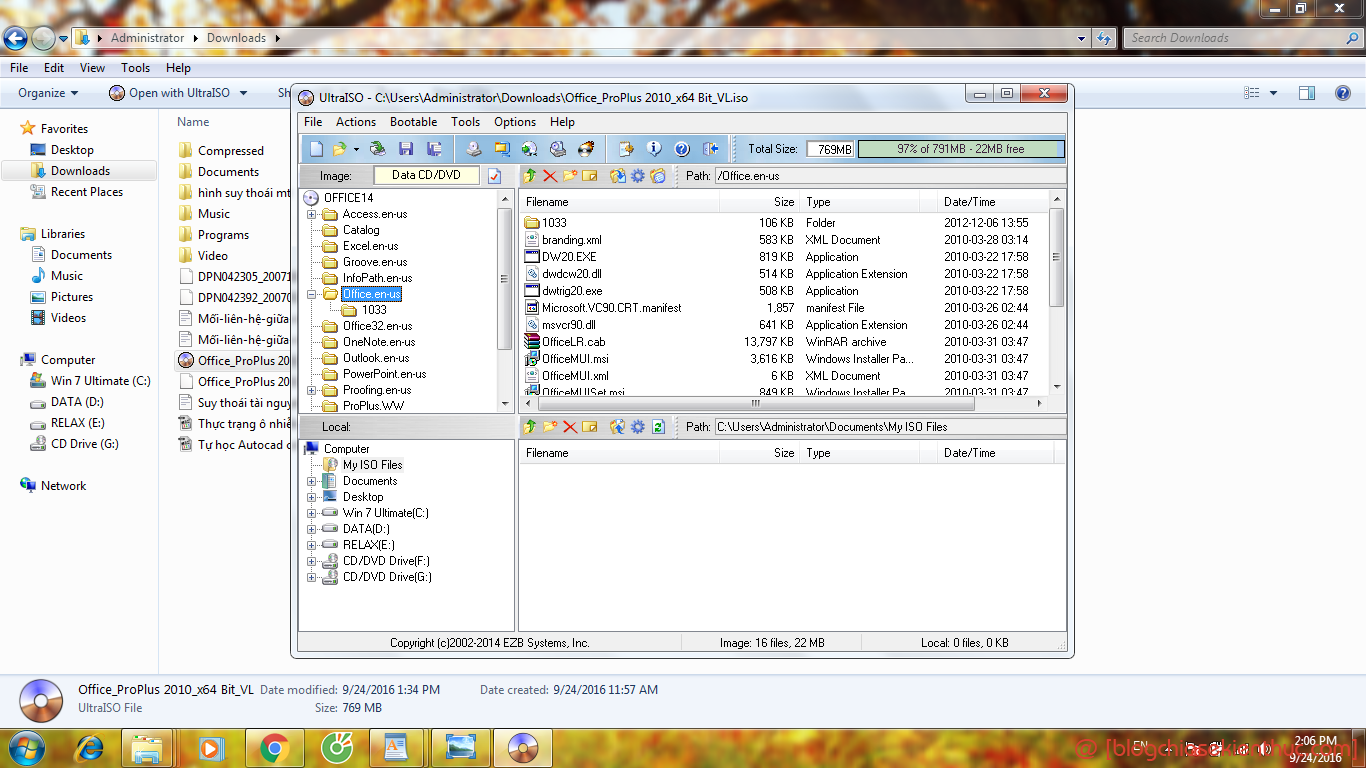Click the Internet Explorer icon on taskbar
Image resolution: width=1366 pixels, height=768 pixels.
pyautogui.click(x=92, y=747)
